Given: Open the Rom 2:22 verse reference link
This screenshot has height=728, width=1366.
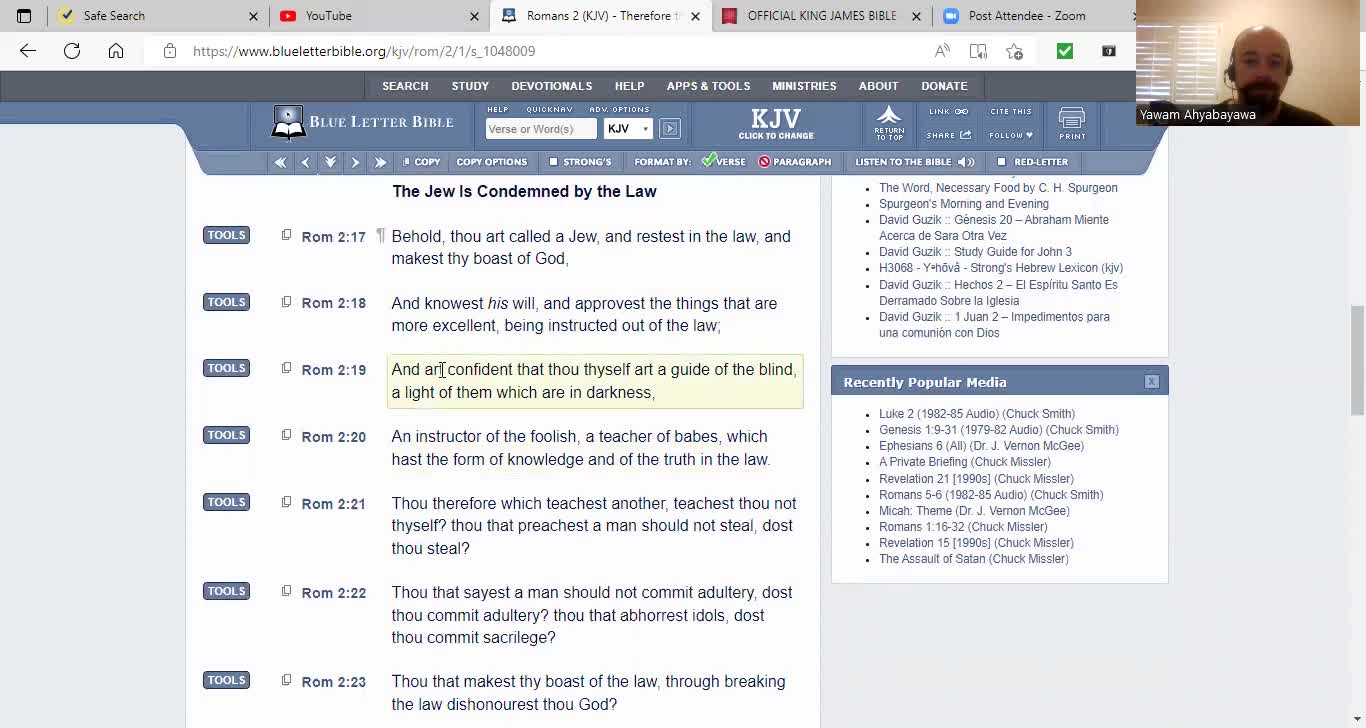Looking at the screenshot, I should click(334, 593).
